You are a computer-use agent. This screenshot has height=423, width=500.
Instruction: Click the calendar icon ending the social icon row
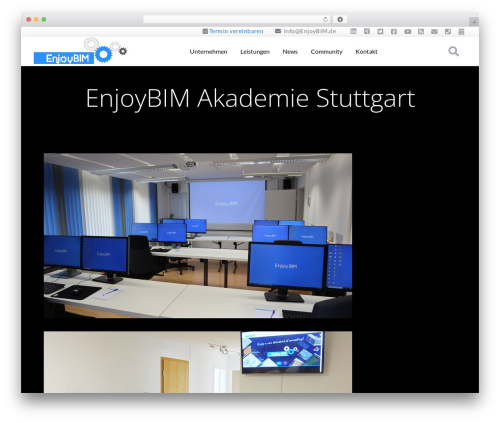coord(461,31)
